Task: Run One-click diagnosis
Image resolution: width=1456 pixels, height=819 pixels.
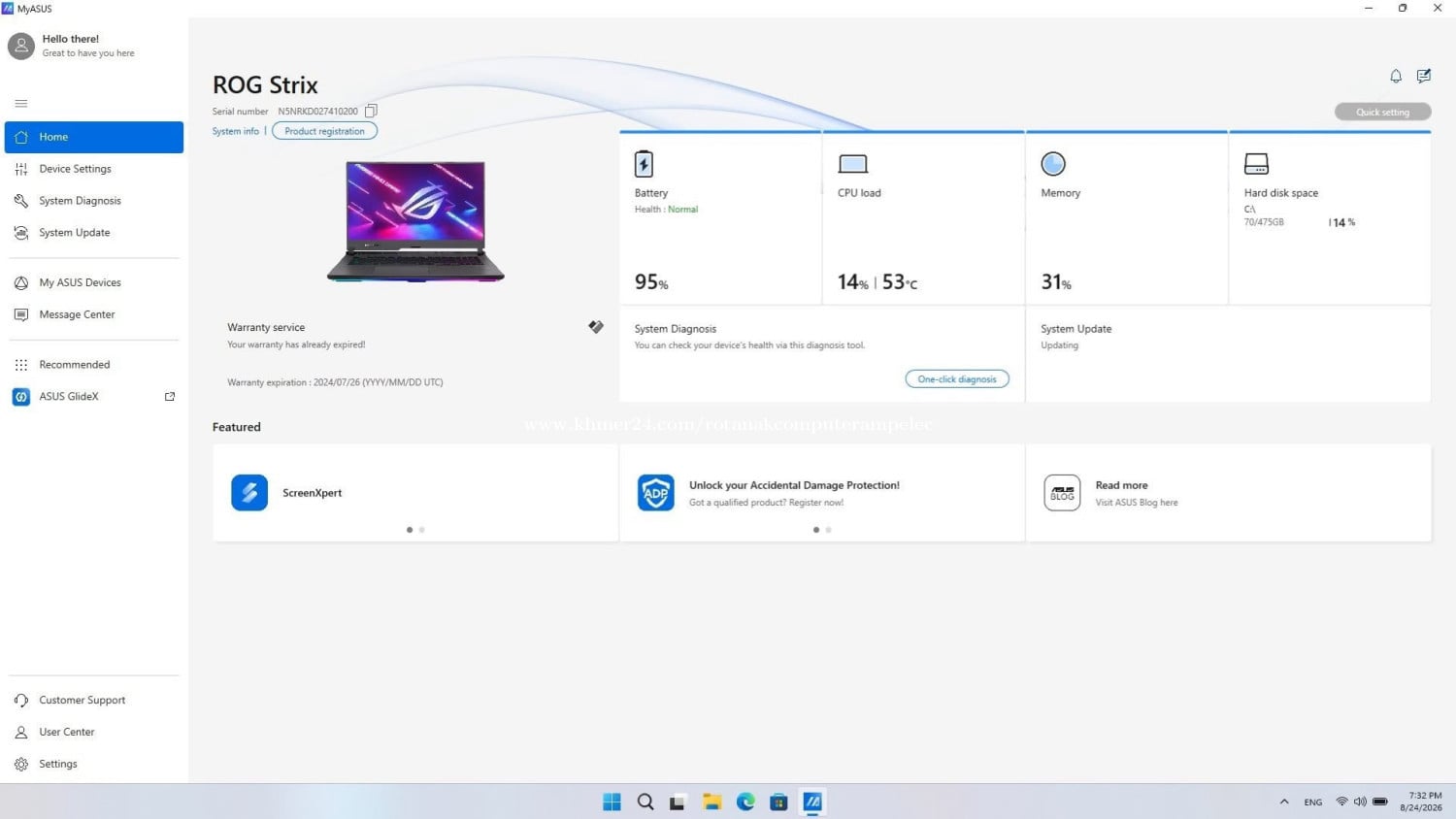Action: 957,378
